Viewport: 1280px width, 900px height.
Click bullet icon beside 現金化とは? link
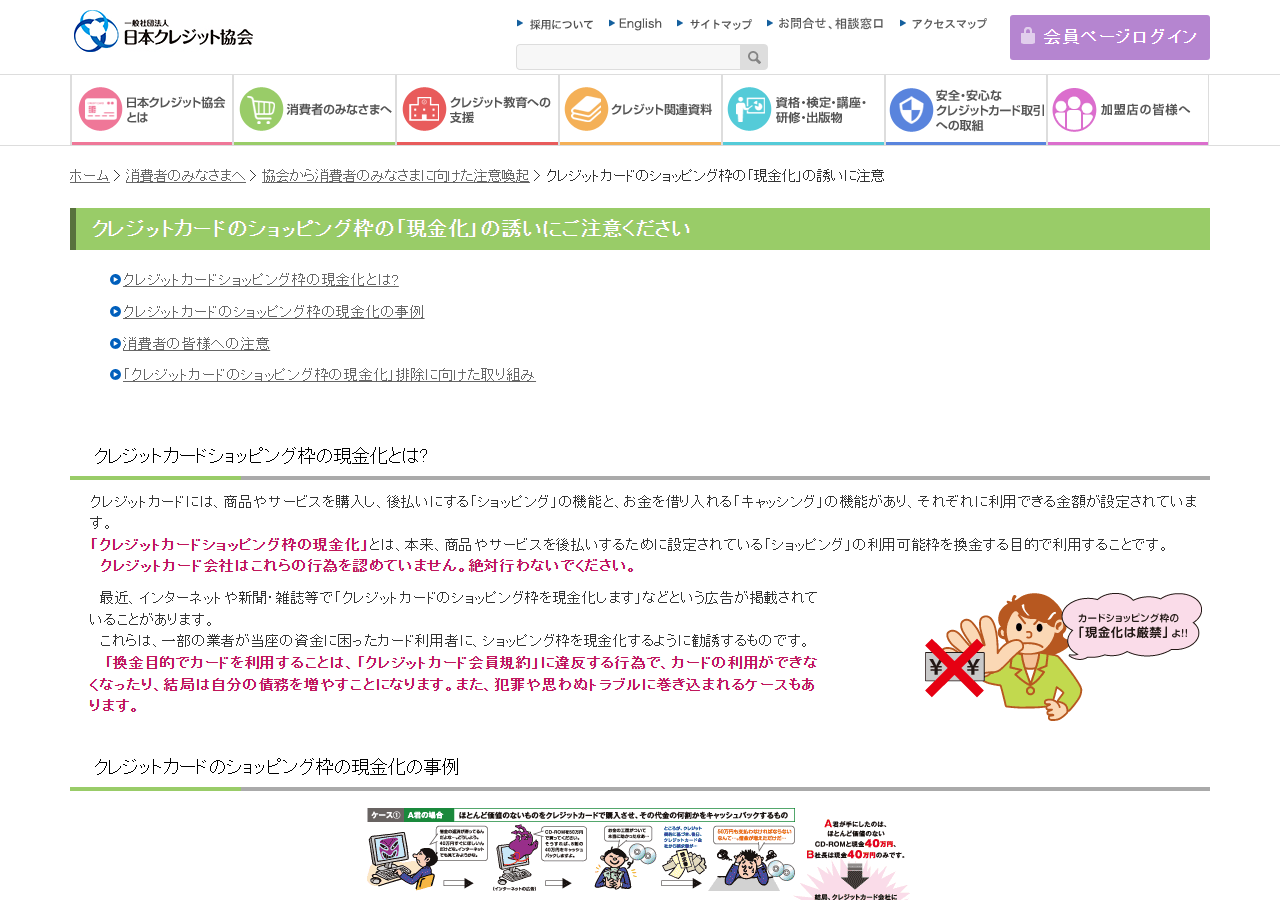(x=115, y=280)
